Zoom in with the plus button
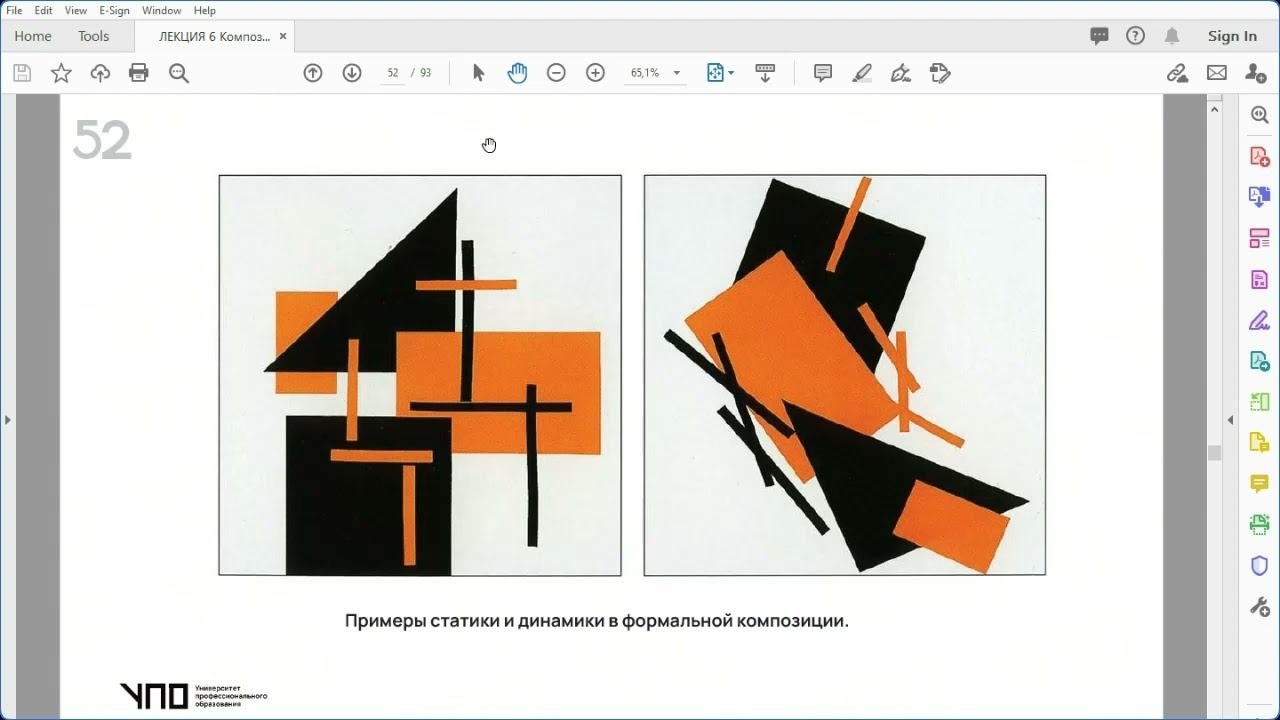 point(595,73)
